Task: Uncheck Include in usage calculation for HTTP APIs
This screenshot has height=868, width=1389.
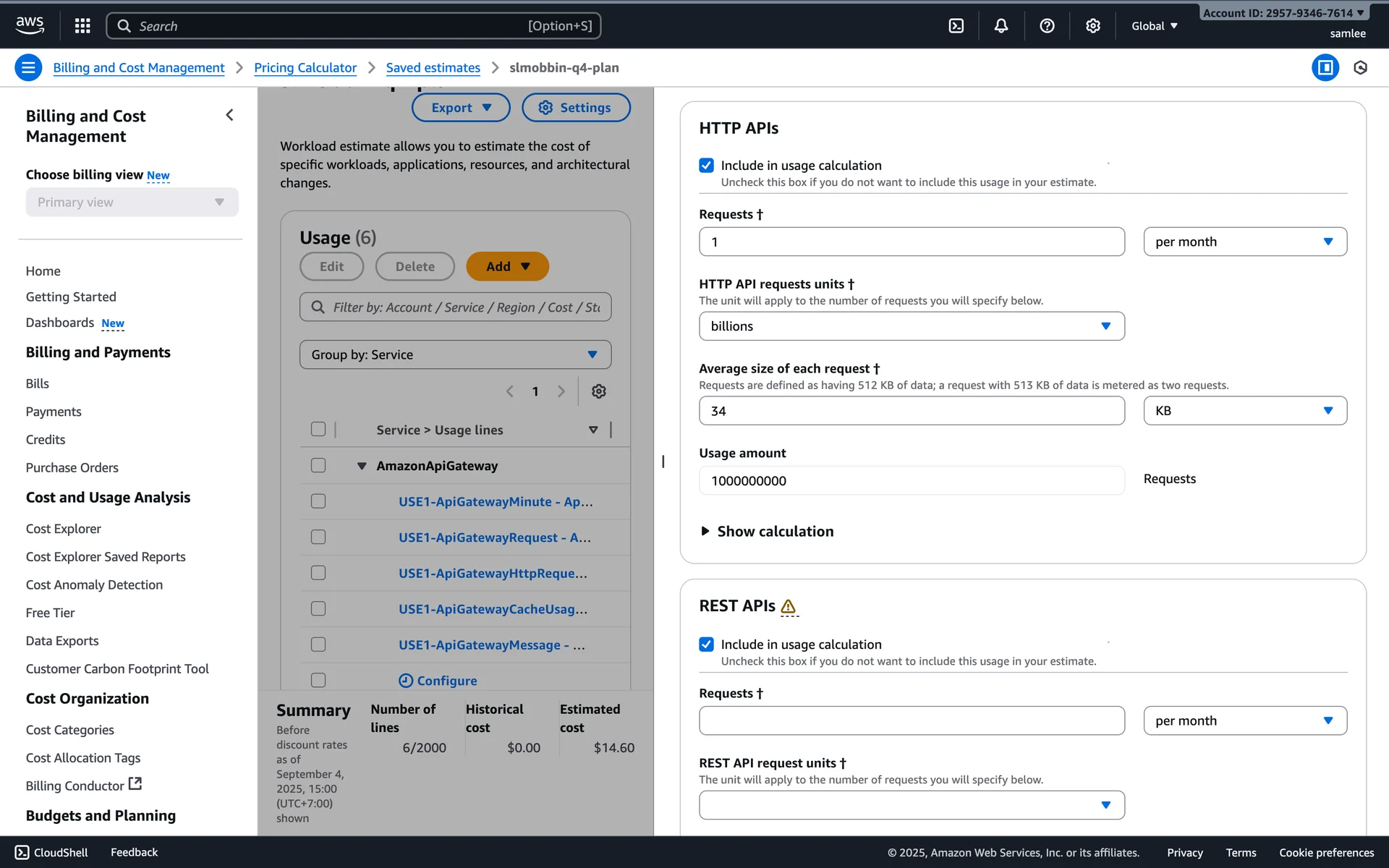Action: 706,166
